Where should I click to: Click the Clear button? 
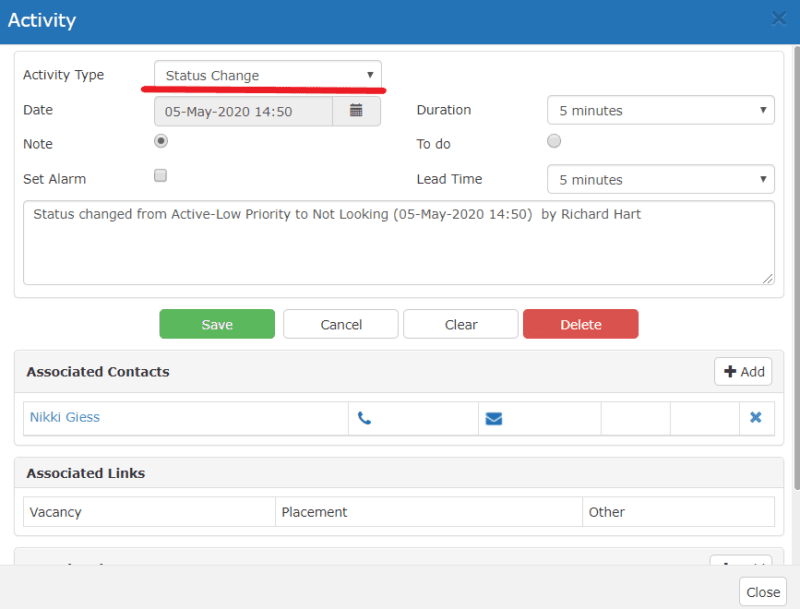tap(461, 324)
